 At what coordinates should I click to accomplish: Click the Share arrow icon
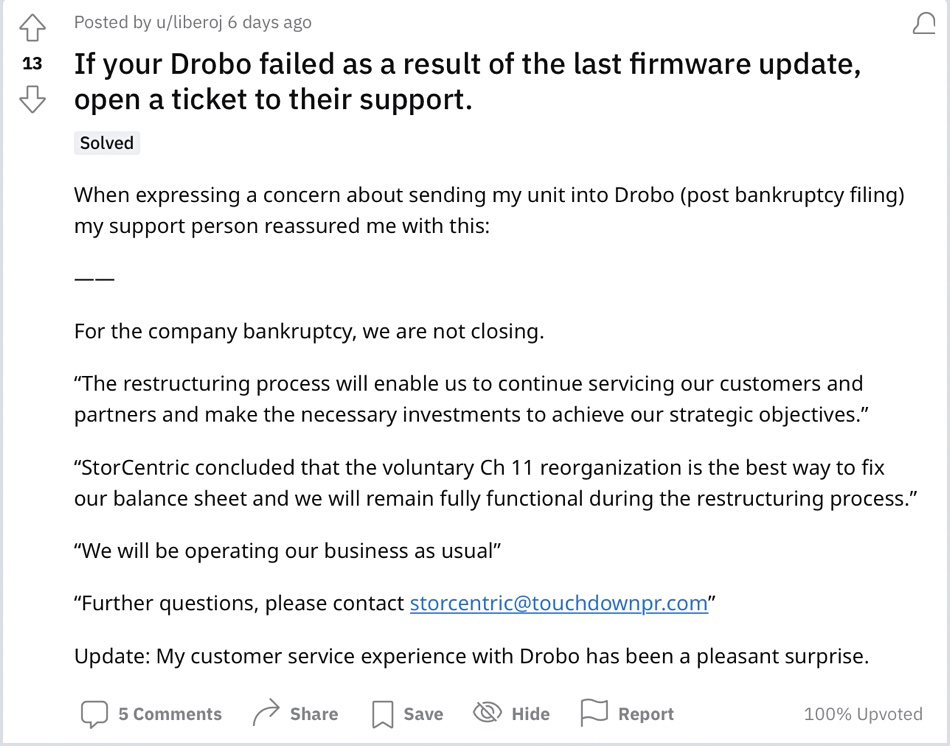pyautogui.click(x=266, y=713)
